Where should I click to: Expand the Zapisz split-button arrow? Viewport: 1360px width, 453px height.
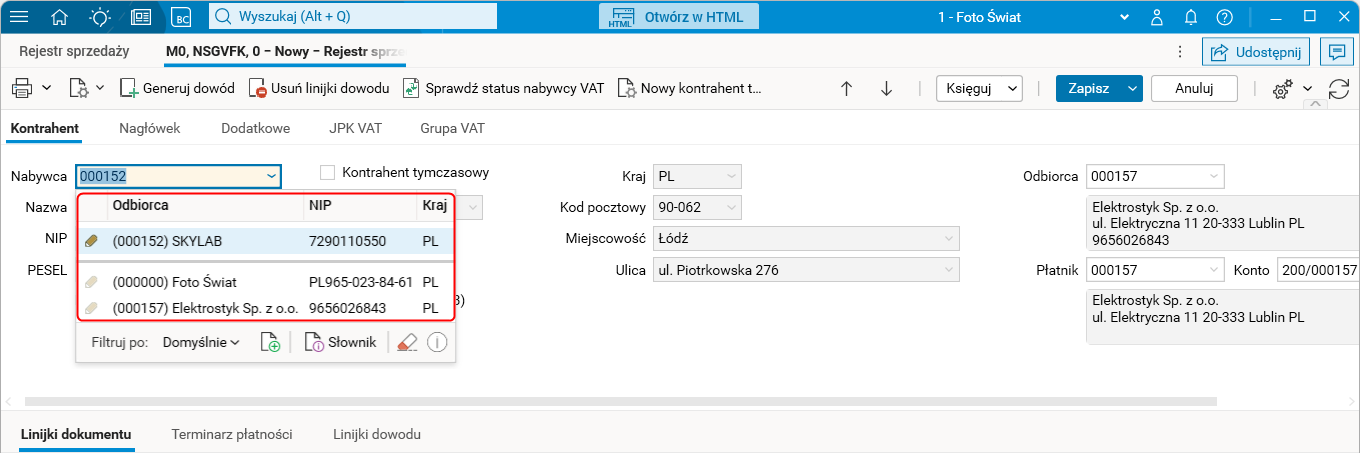[1132, 88]
